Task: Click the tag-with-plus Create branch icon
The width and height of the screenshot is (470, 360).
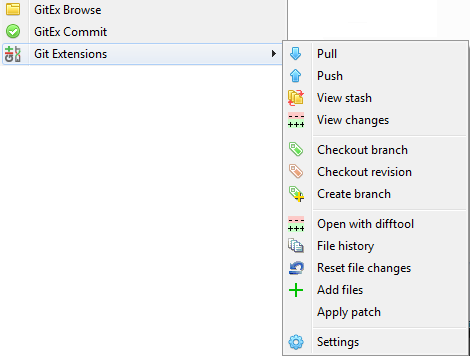Action: click(296, 194)
